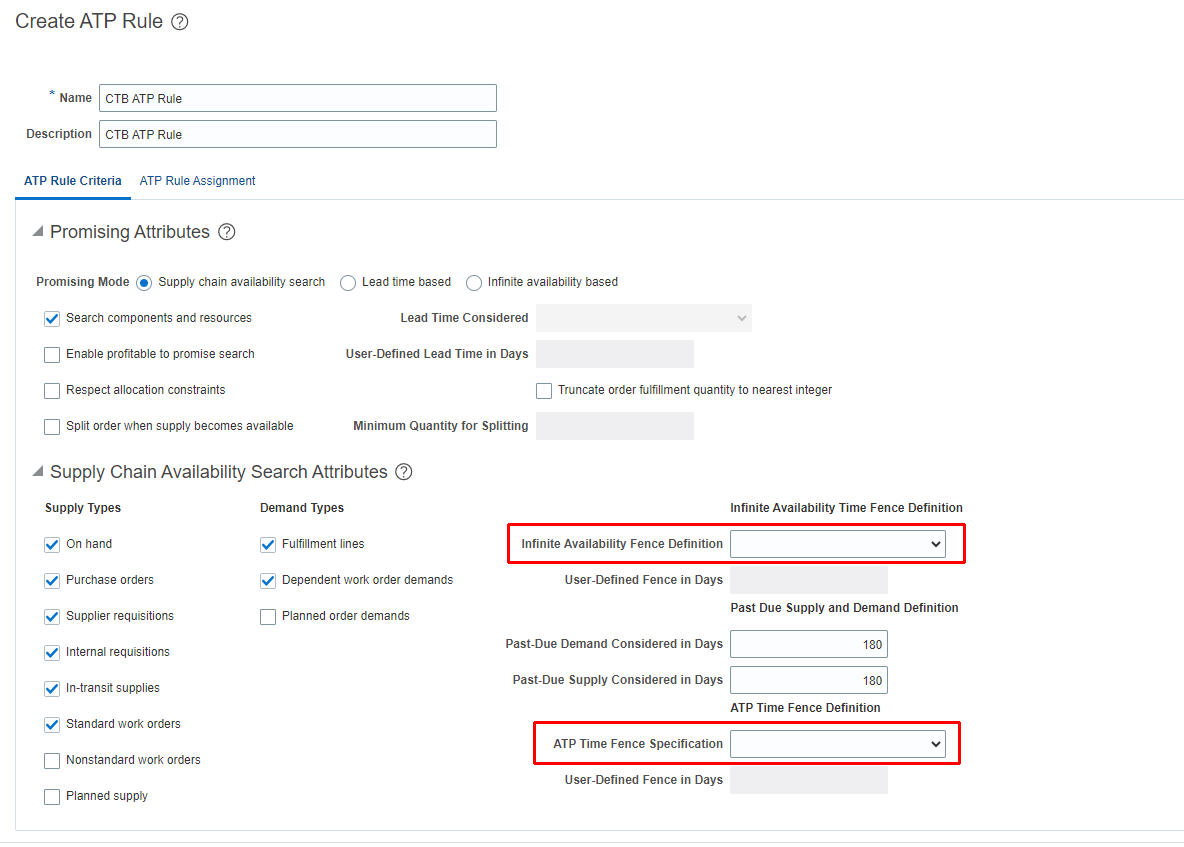Enable profitable to promise search
Viewport: 1184px width, 847px height.
click(x=51, y=354)
